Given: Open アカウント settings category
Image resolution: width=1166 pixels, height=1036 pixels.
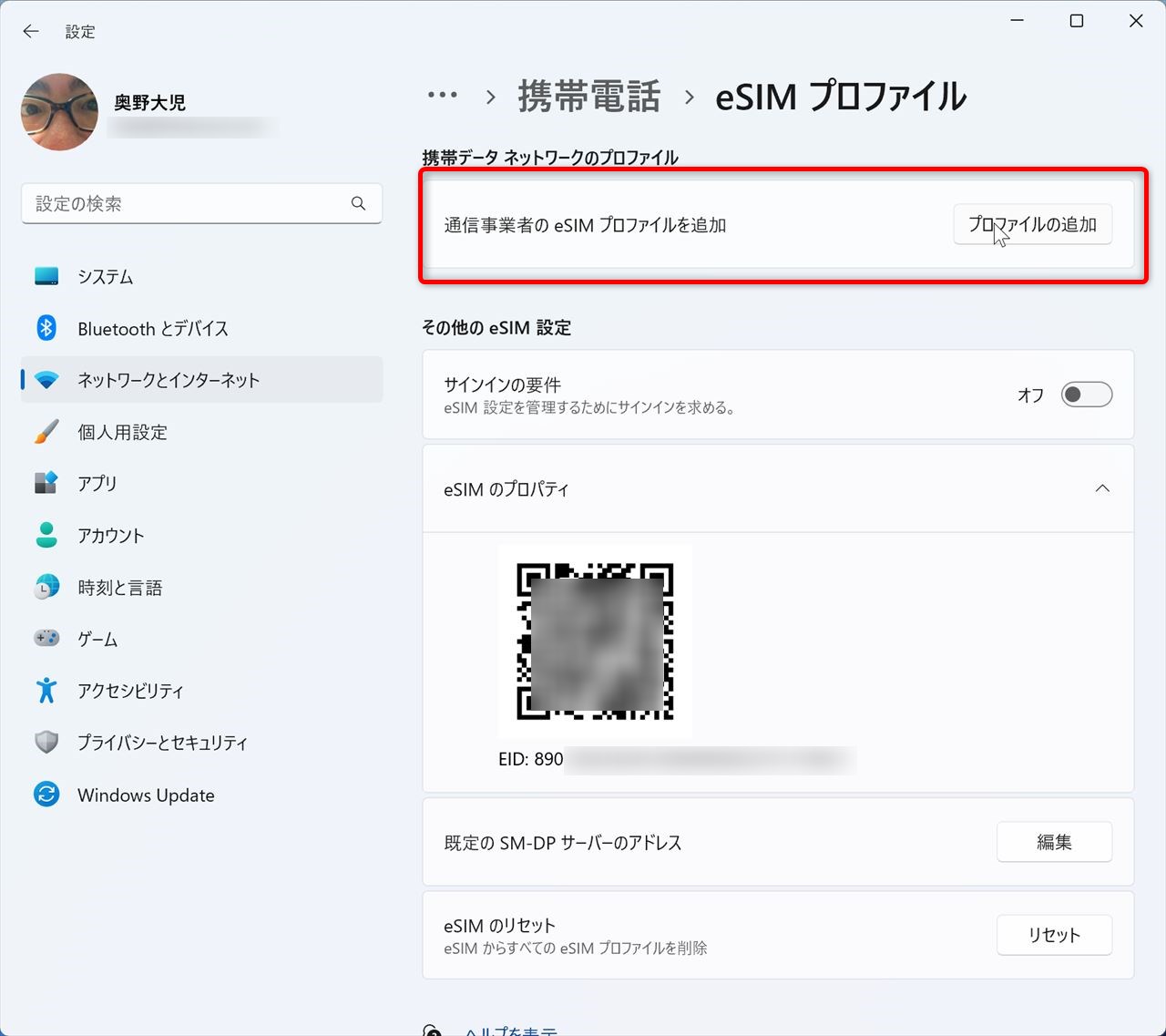Looking at the screenshot, I should point(201,535).
